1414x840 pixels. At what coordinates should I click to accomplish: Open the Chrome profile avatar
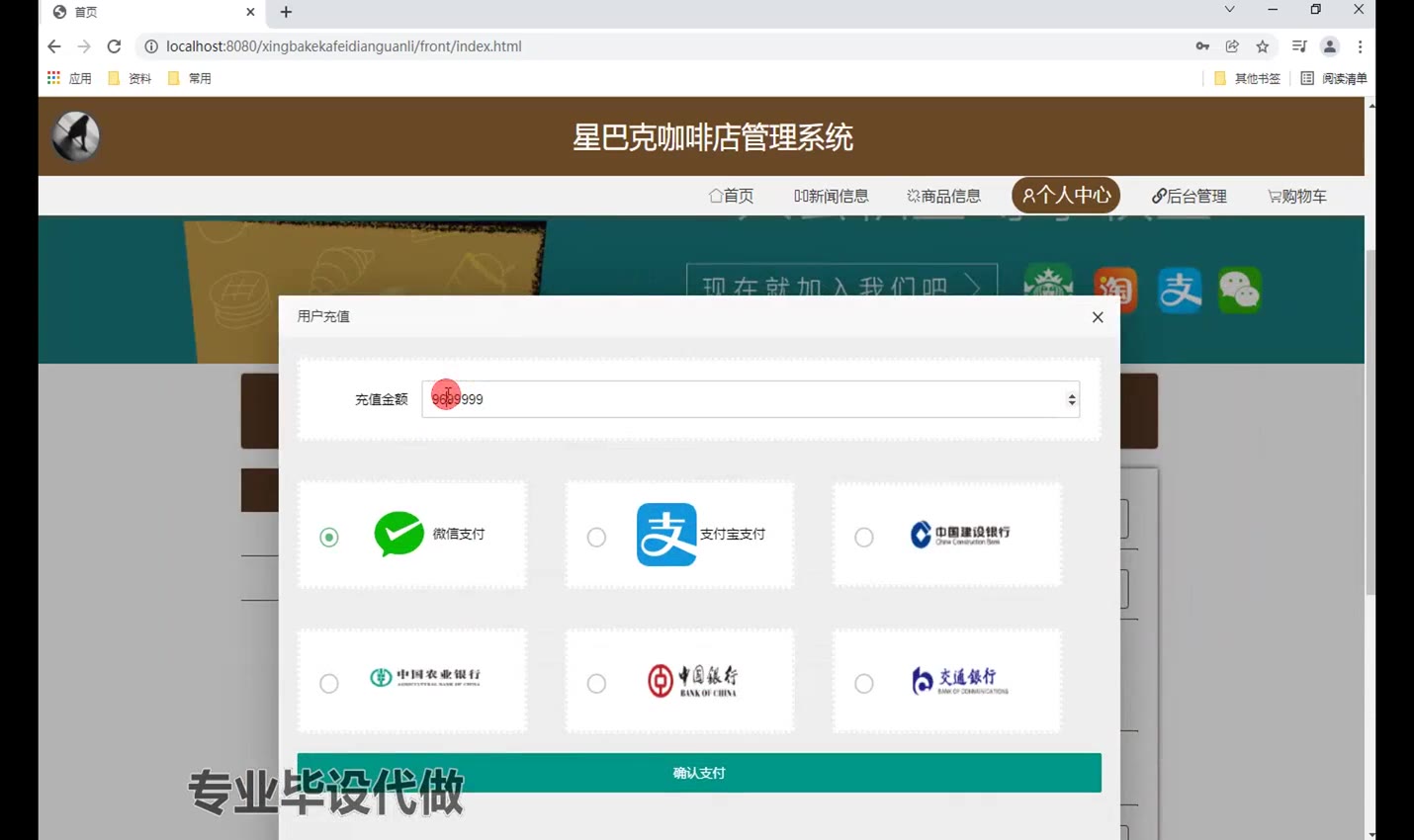pos(1330,46)
